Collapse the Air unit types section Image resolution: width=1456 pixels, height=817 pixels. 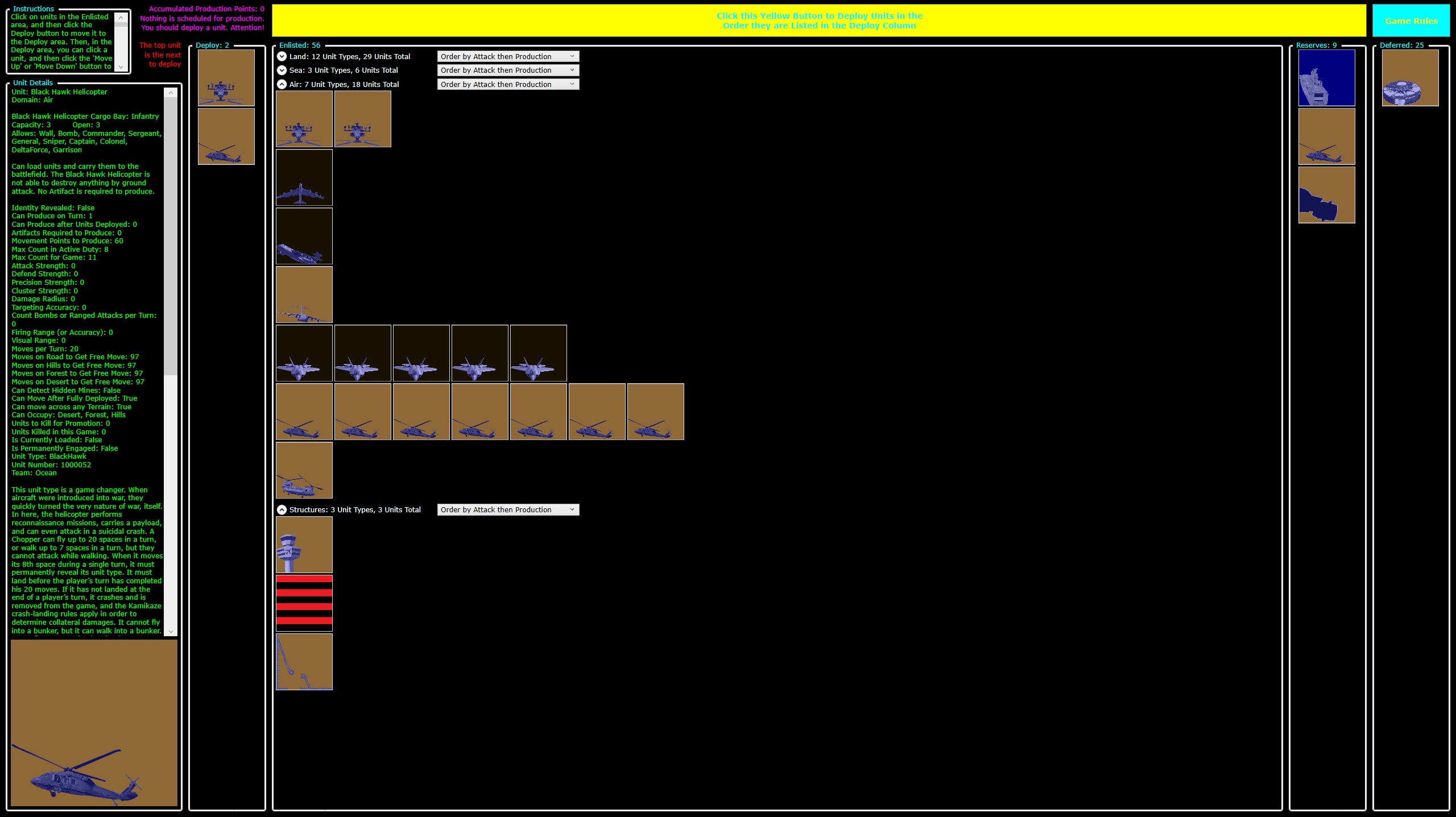(x=282, y=84)
